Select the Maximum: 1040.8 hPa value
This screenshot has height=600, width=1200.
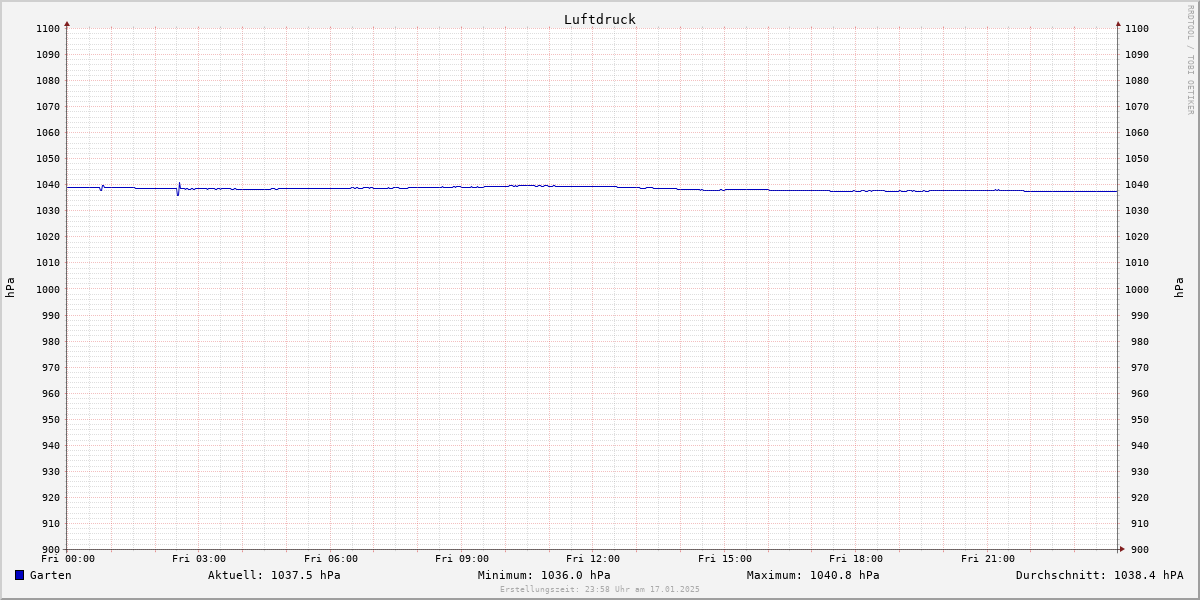point(813,575)
